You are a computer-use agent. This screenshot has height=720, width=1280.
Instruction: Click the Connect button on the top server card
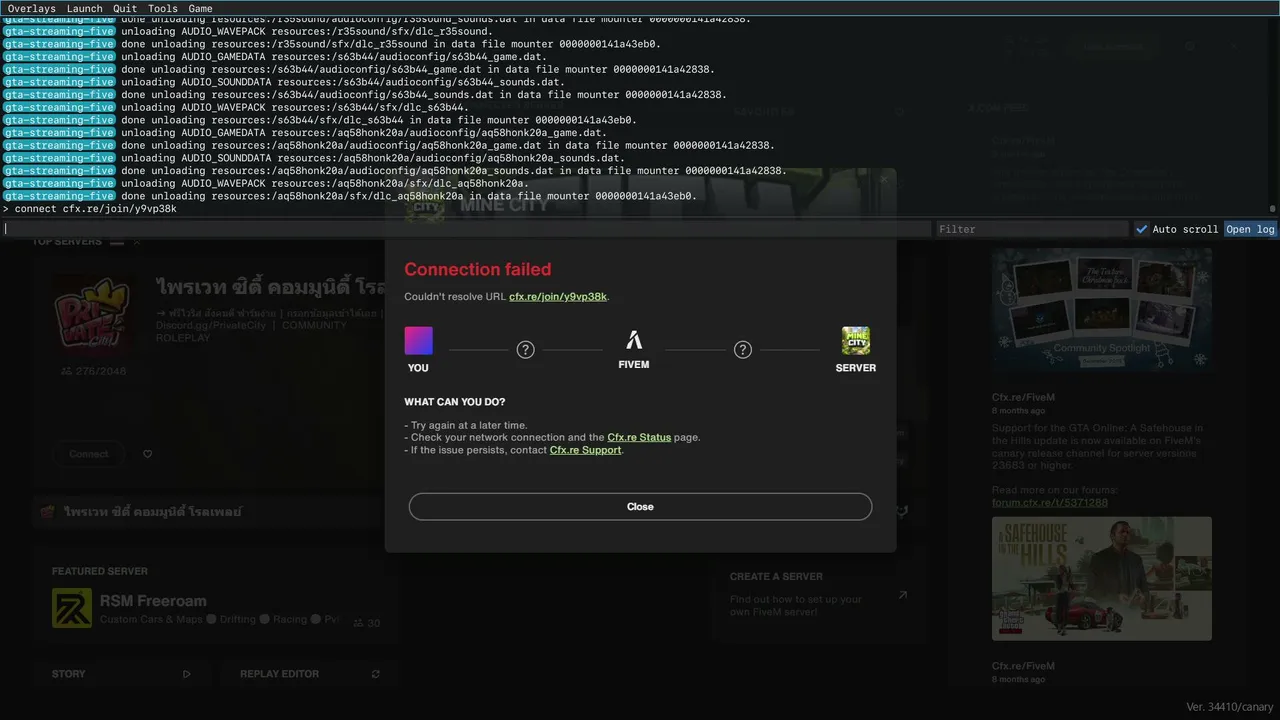pyautogui.click(x=89, y=454)
